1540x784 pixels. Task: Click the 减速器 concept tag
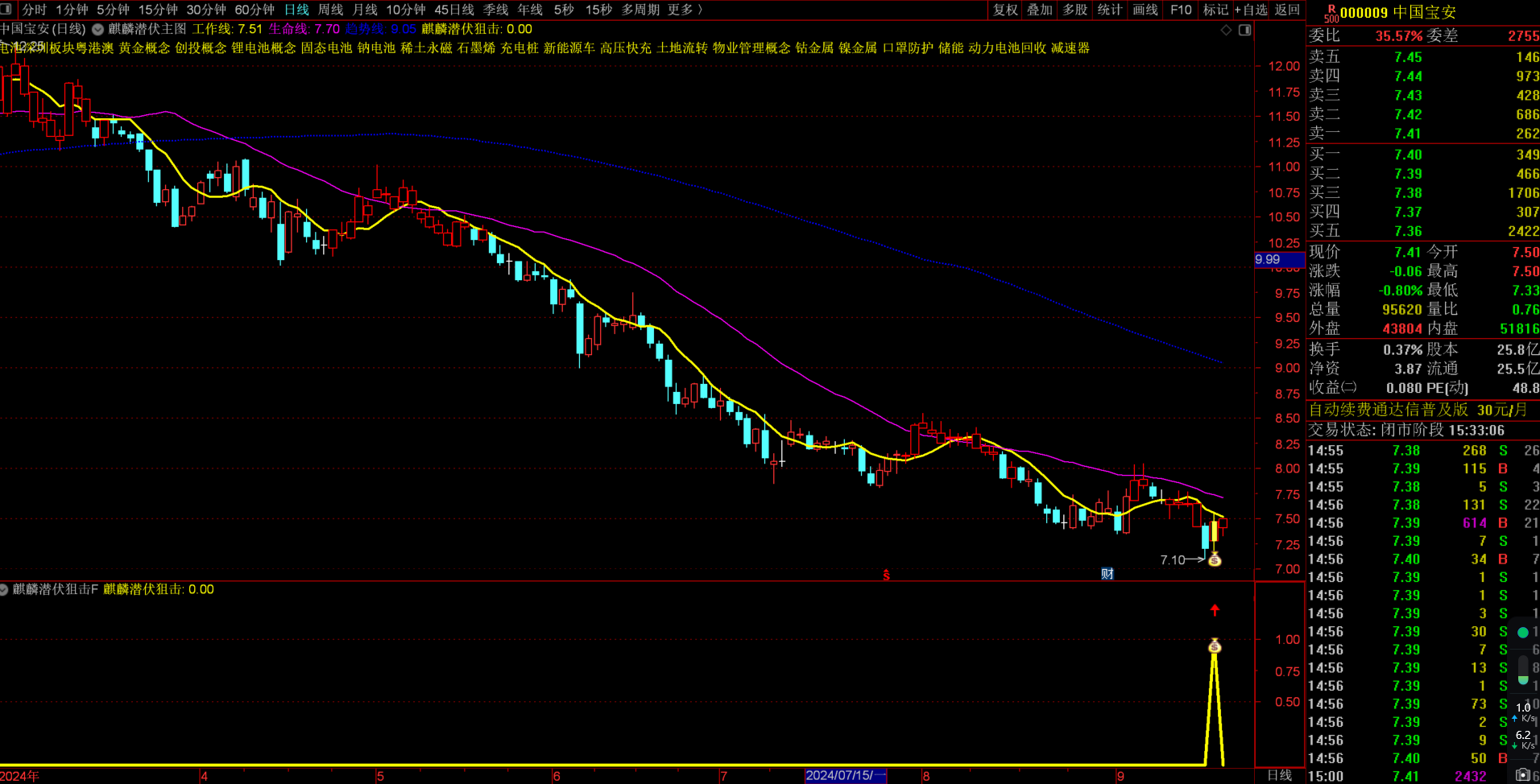(1070, 48)
